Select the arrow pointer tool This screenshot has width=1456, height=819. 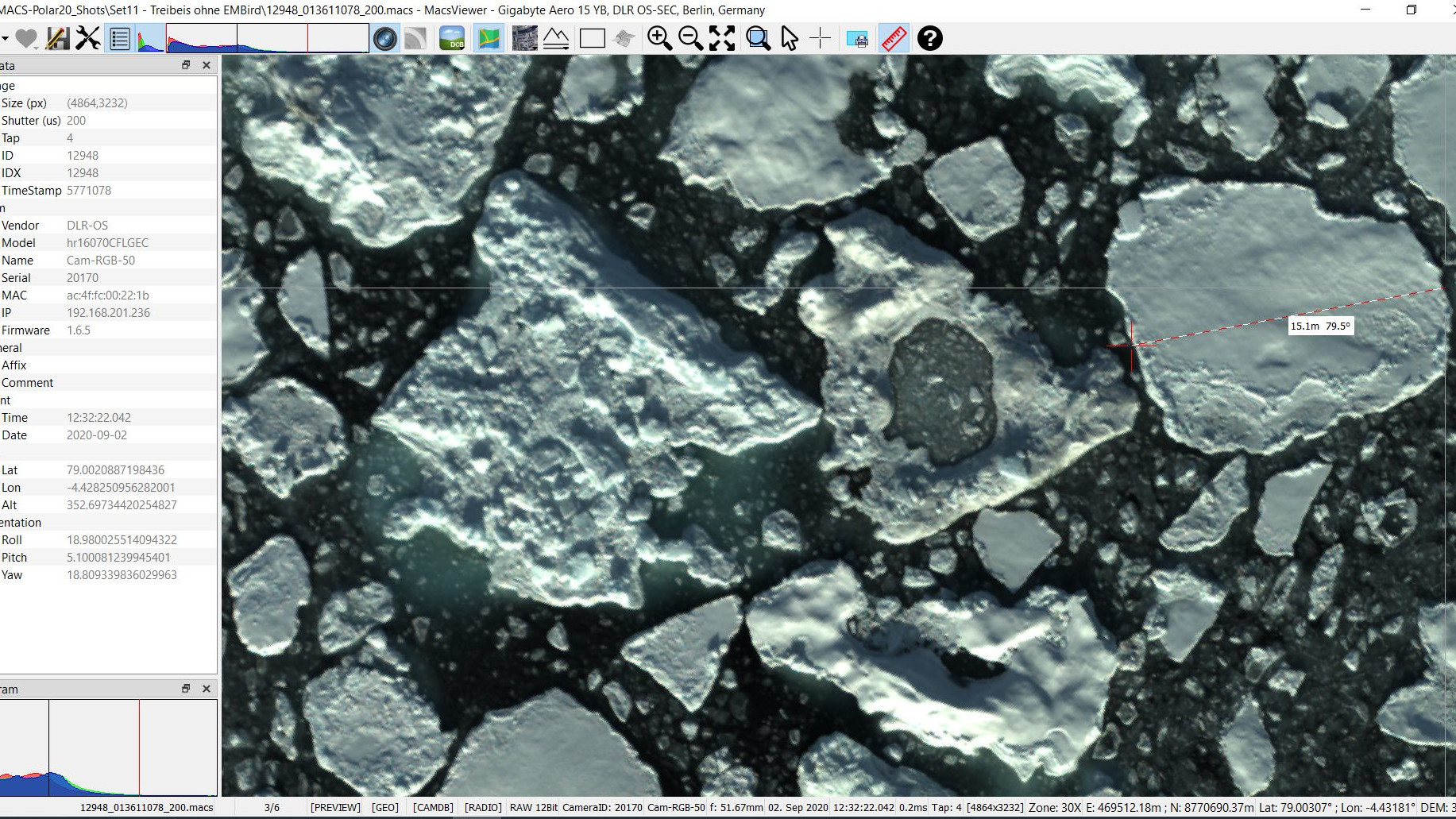coord(789,38)
